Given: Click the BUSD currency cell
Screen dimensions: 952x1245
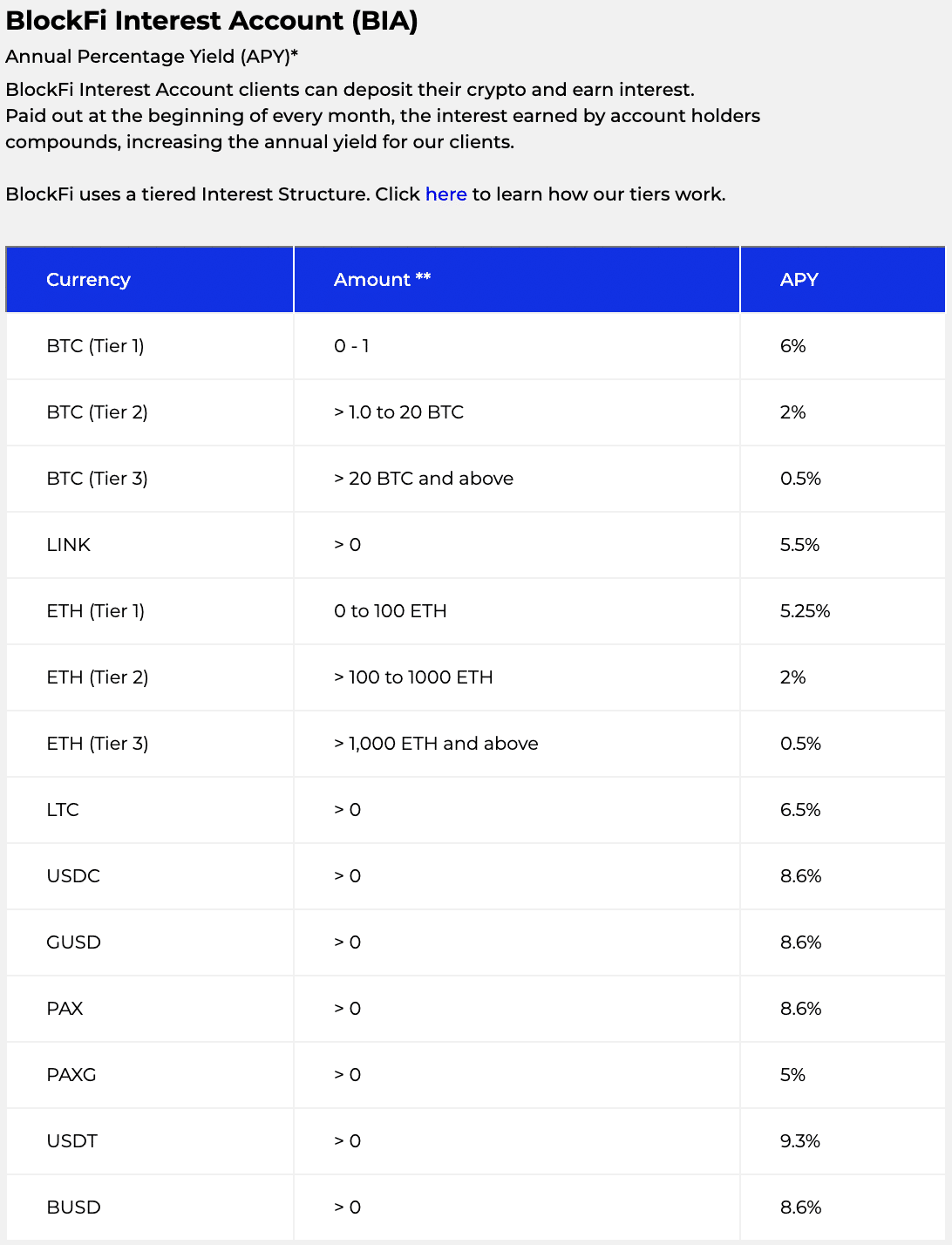Looking at the screenshot, I should pos(150,1208).
